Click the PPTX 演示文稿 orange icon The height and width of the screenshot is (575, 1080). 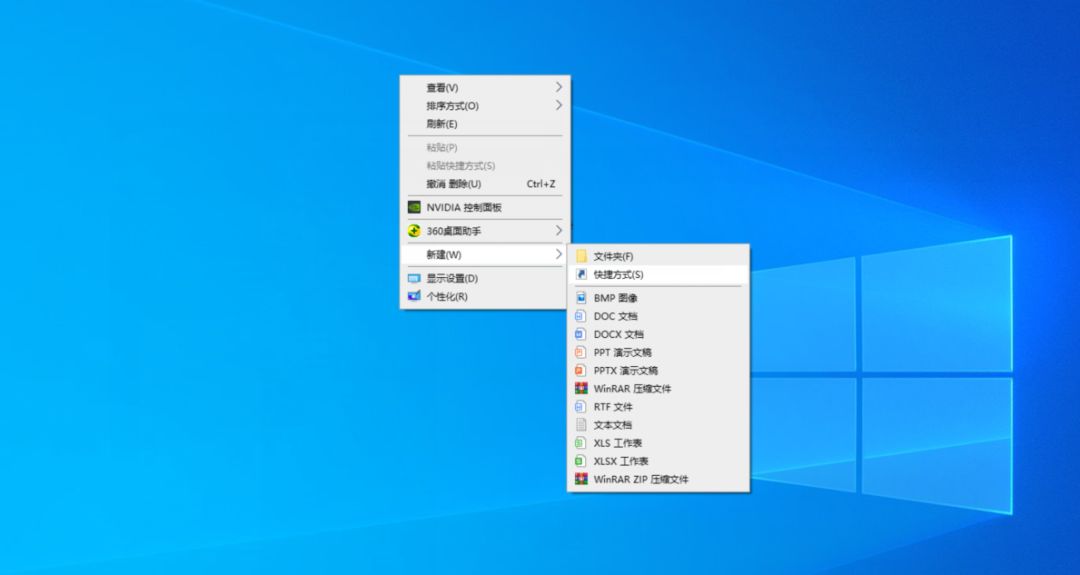580,371
